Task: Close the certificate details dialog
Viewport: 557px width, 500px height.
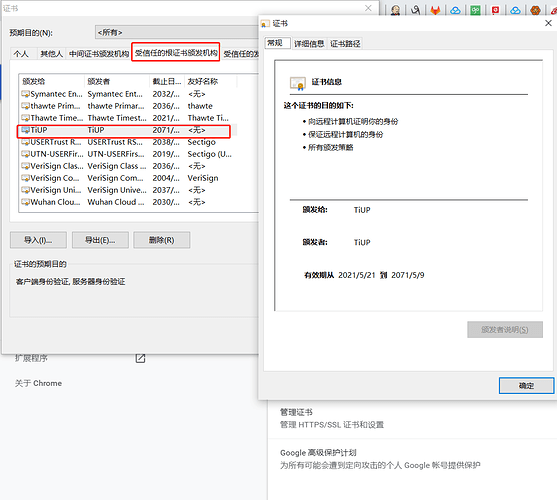Action: [x=548, y=23]
